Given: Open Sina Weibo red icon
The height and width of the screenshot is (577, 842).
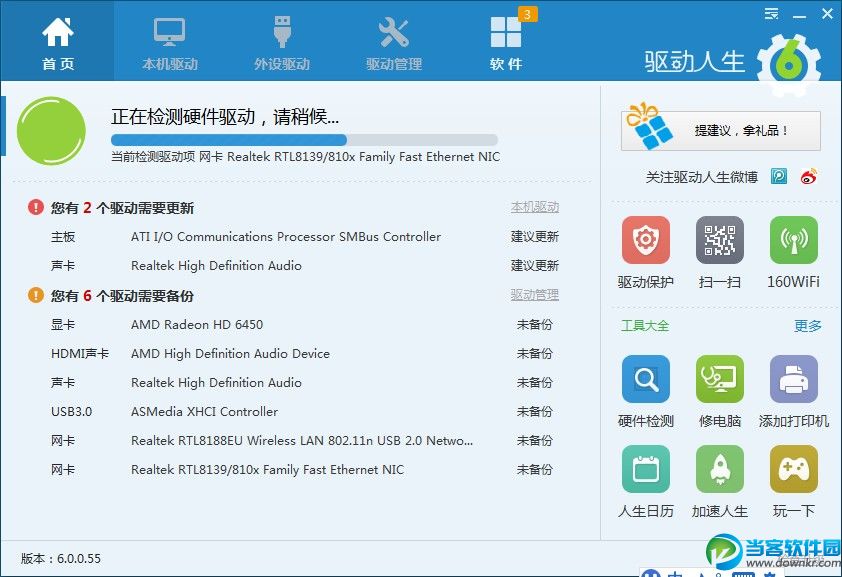Looking at the screenshot, I should (809, 176).
